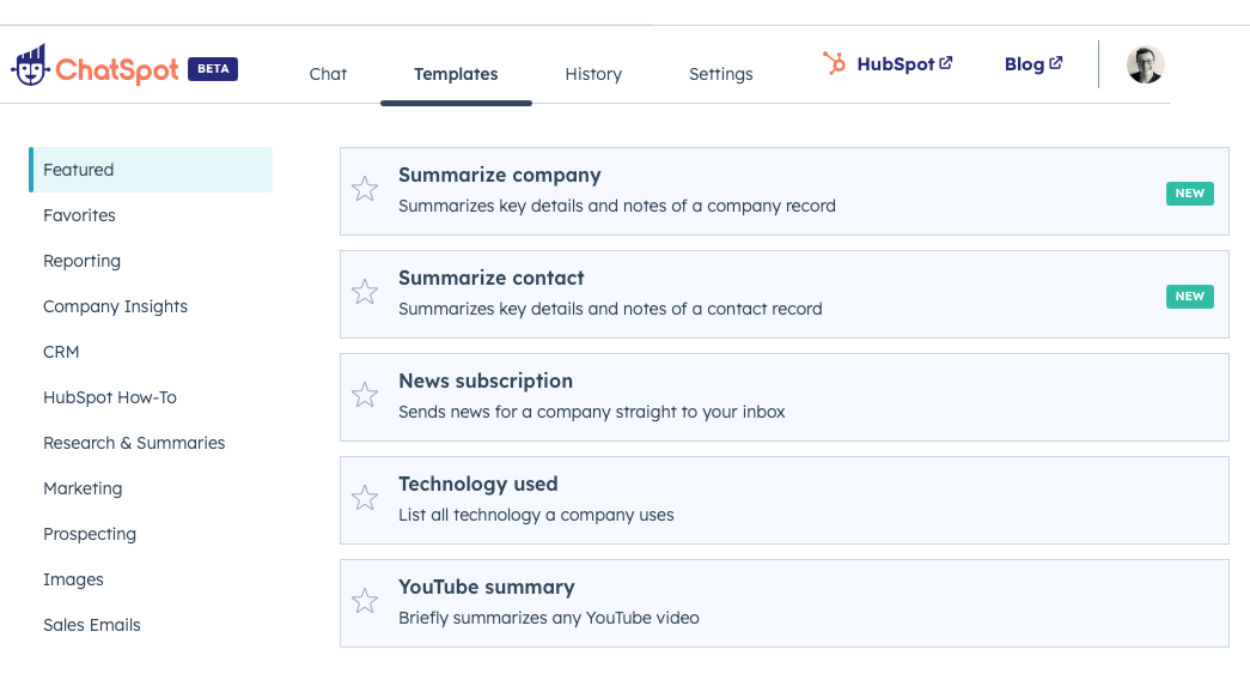
Task: Click the ChatSpot mascot logo icon
Action: (30, 65)
